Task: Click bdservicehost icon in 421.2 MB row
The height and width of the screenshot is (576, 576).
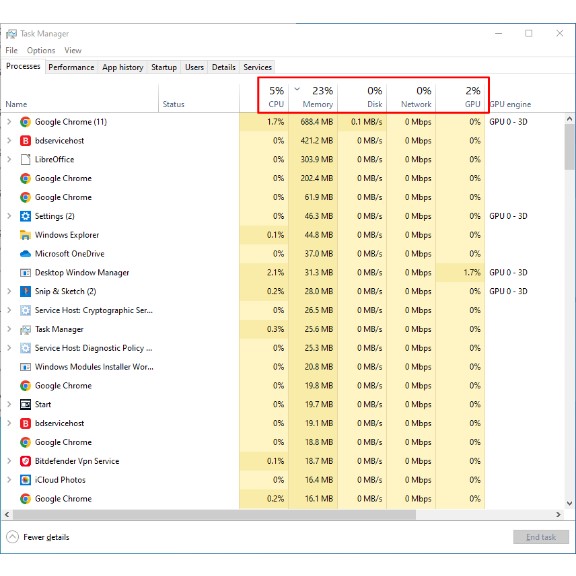Action: pyautogui.click(x=25, y=141)
